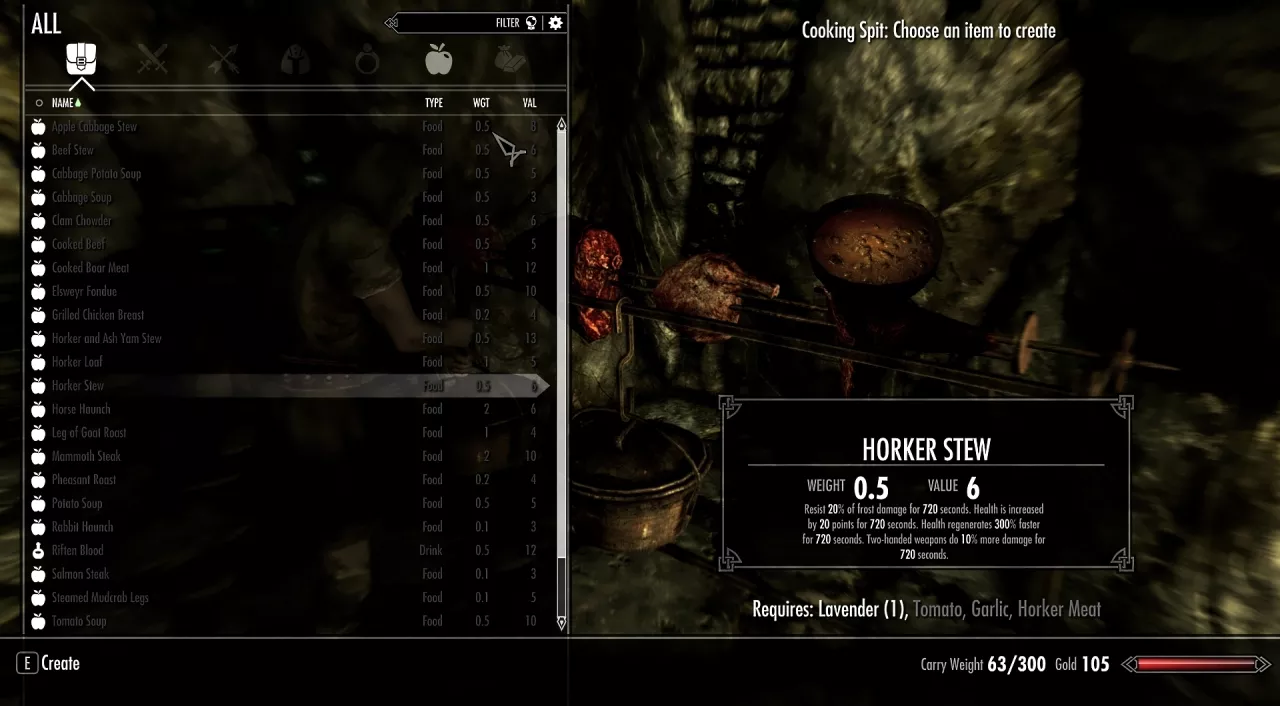The image size is (1280, 706).
Task: Click the Carry Weight 63/300 readout
Action: pos(983,665)
